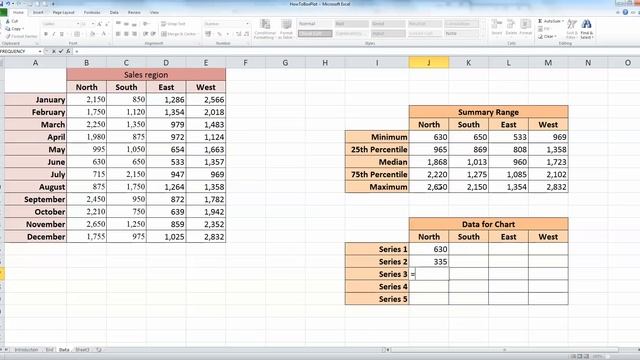Increase indent in Alignment group
This screenshot has width=640, height=360.
153,34
